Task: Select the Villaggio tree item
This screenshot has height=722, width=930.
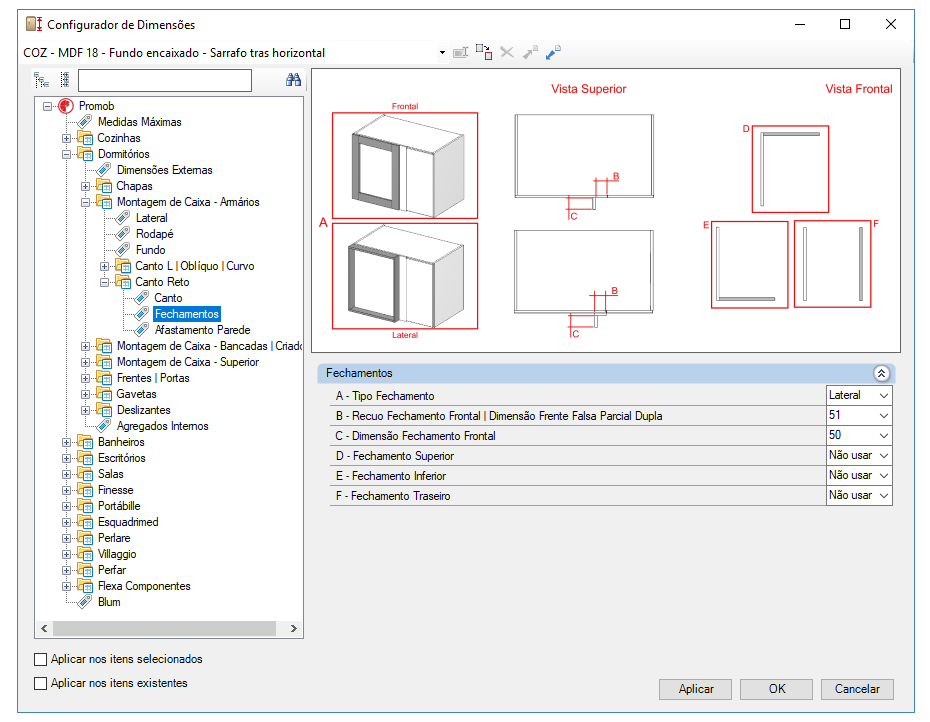Action: [x=117, y=554]
